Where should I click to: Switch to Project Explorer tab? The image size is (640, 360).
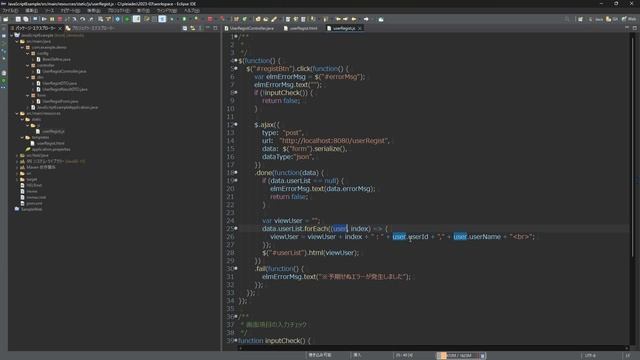point(91,29)
